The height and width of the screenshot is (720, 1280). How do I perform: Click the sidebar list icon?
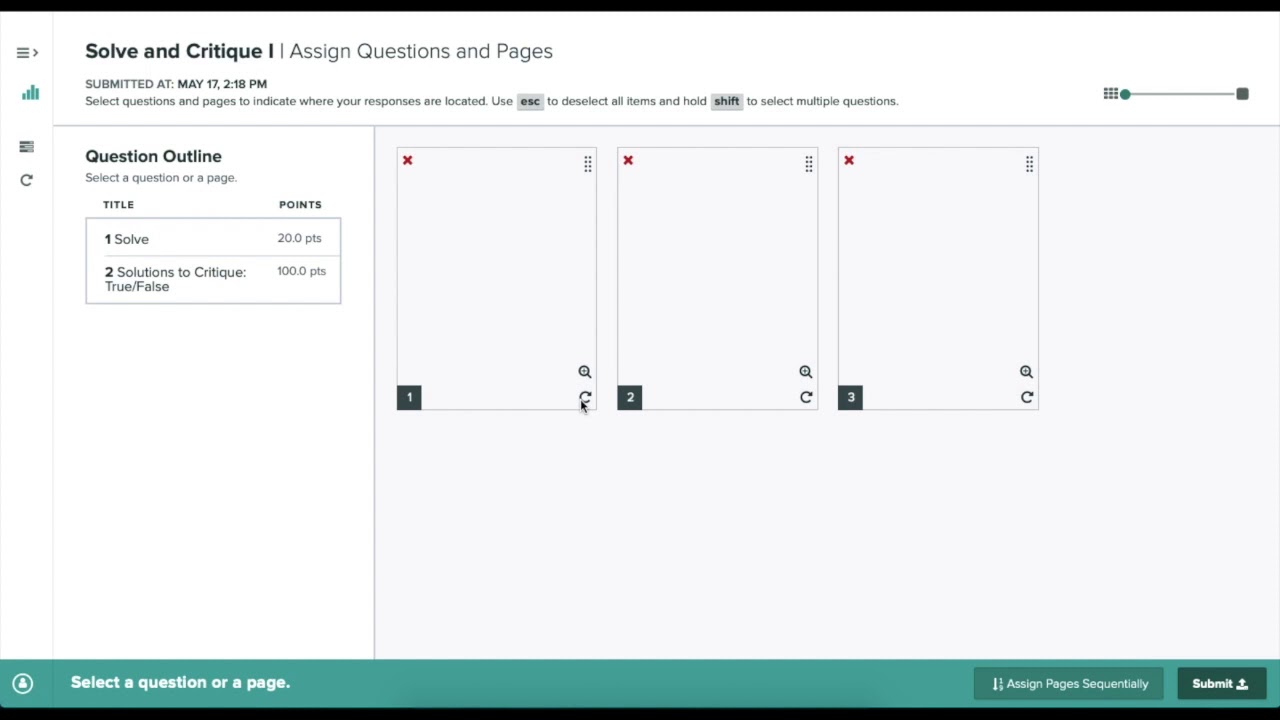click(x=26, y=147)
